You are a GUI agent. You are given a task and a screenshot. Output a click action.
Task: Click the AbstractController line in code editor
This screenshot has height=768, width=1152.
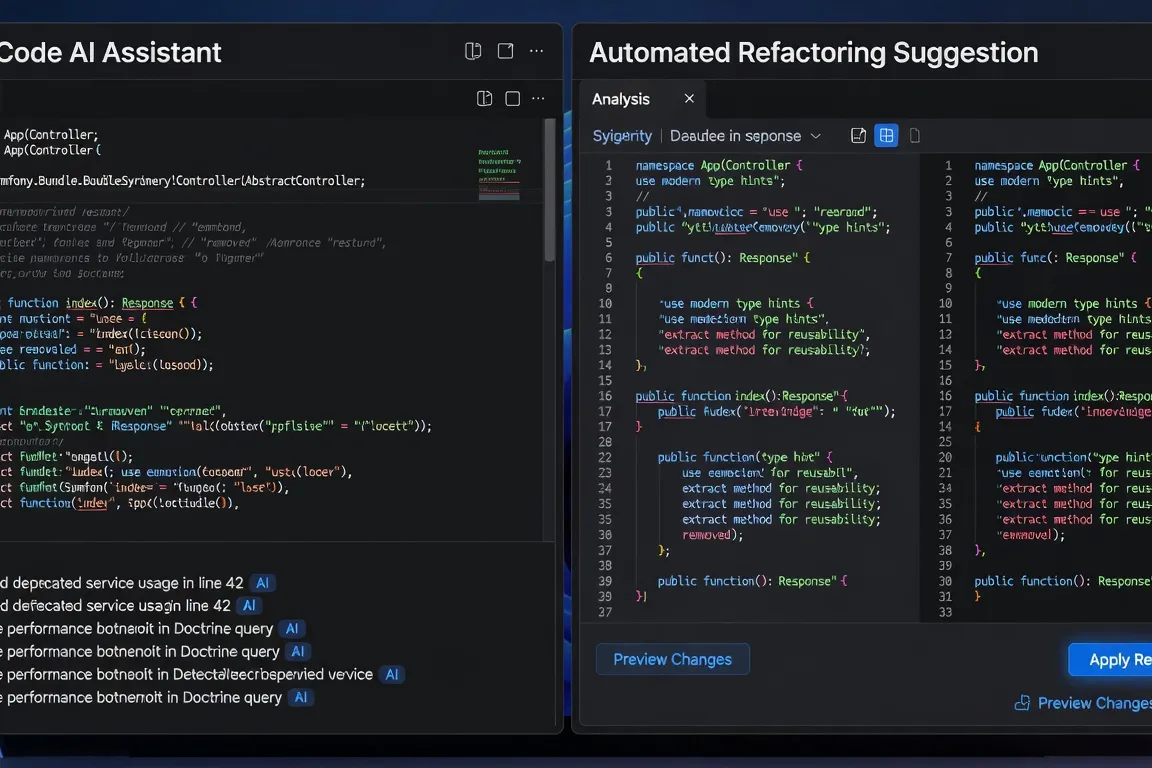(x=182, y=181)
